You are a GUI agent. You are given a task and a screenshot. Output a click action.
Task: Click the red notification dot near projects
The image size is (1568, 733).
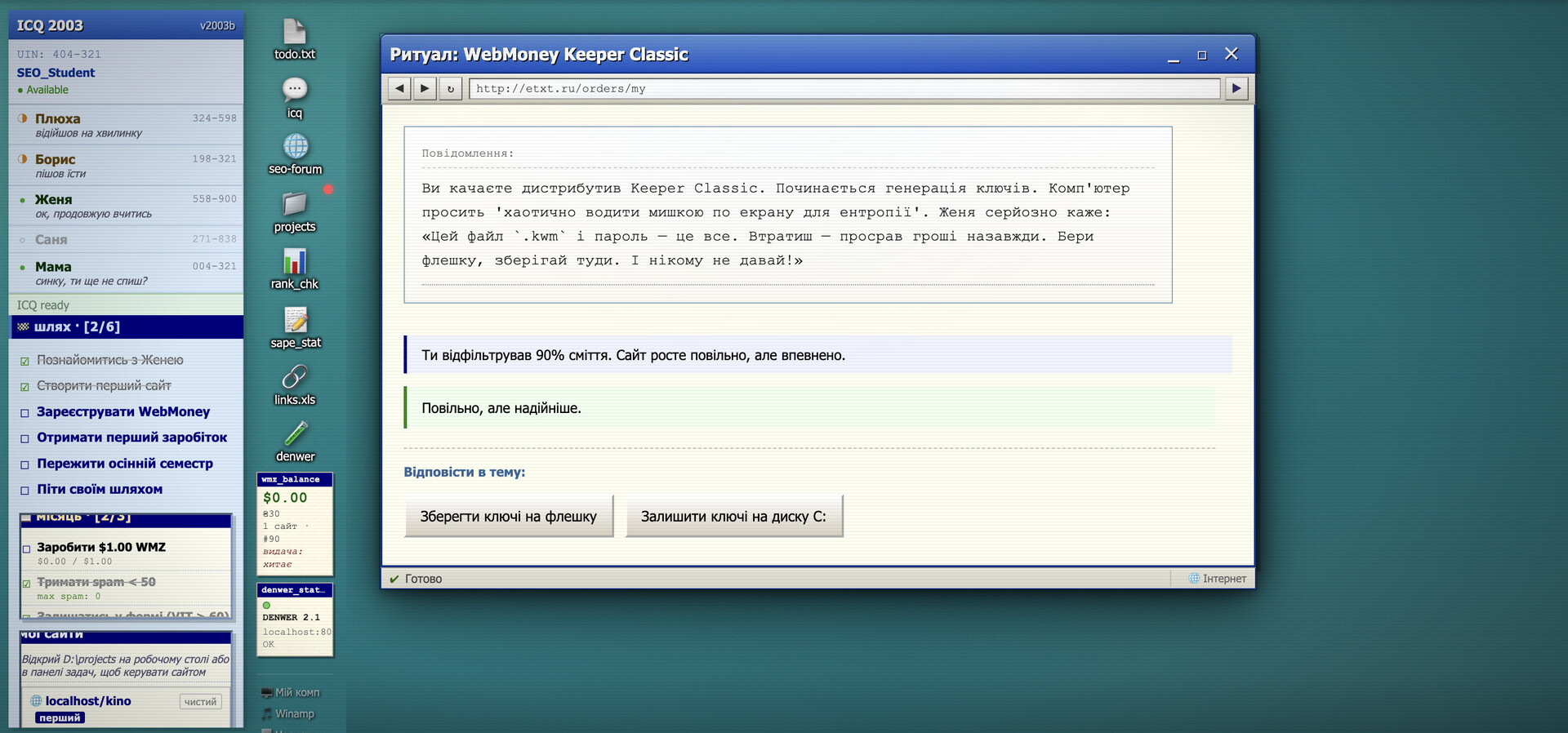(x=328, y=189)
